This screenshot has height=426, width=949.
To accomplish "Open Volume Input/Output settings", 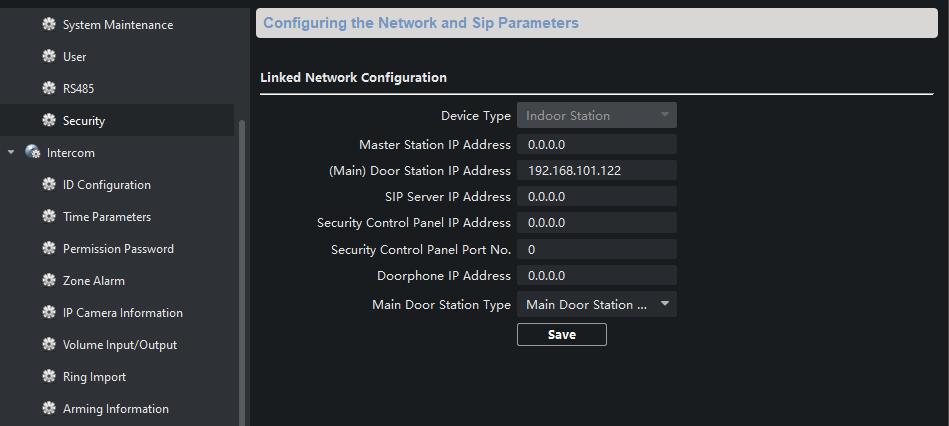I will [119, 344].
